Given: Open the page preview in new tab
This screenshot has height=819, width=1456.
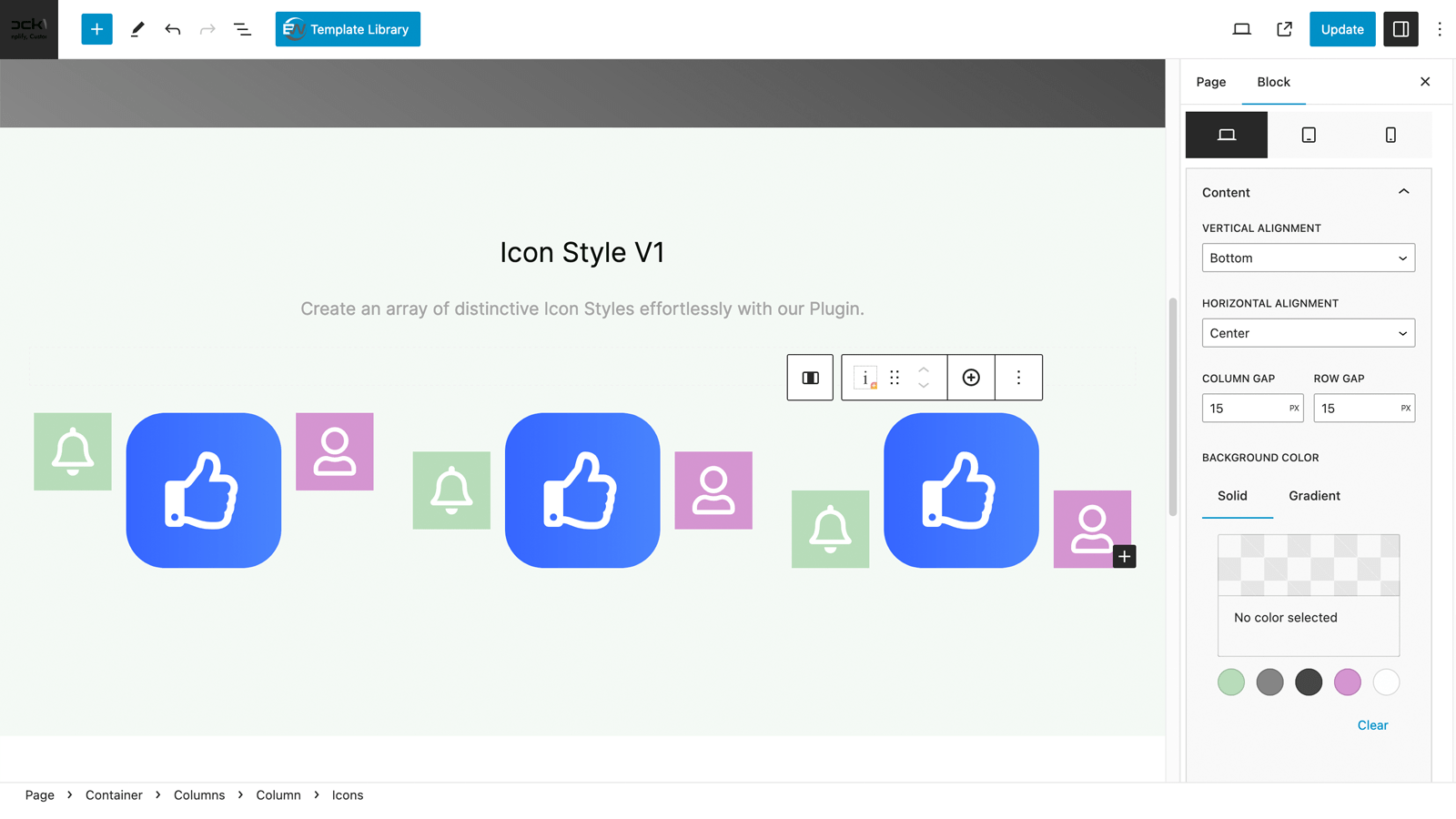Looking at the screenshot, I should 1284,29.
